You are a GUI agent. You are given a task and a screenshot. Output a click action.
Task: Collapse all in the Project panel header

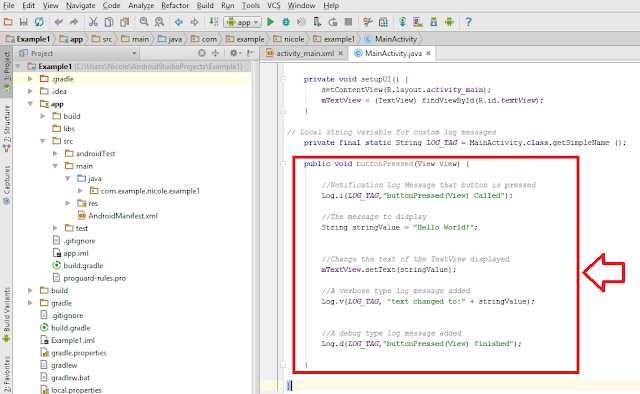pos(216,53)
